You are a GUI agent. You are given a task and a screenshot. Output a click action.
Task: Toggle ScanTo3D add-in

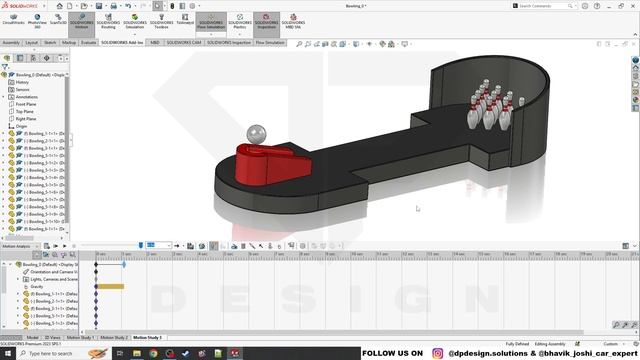[x=58, y=19]
